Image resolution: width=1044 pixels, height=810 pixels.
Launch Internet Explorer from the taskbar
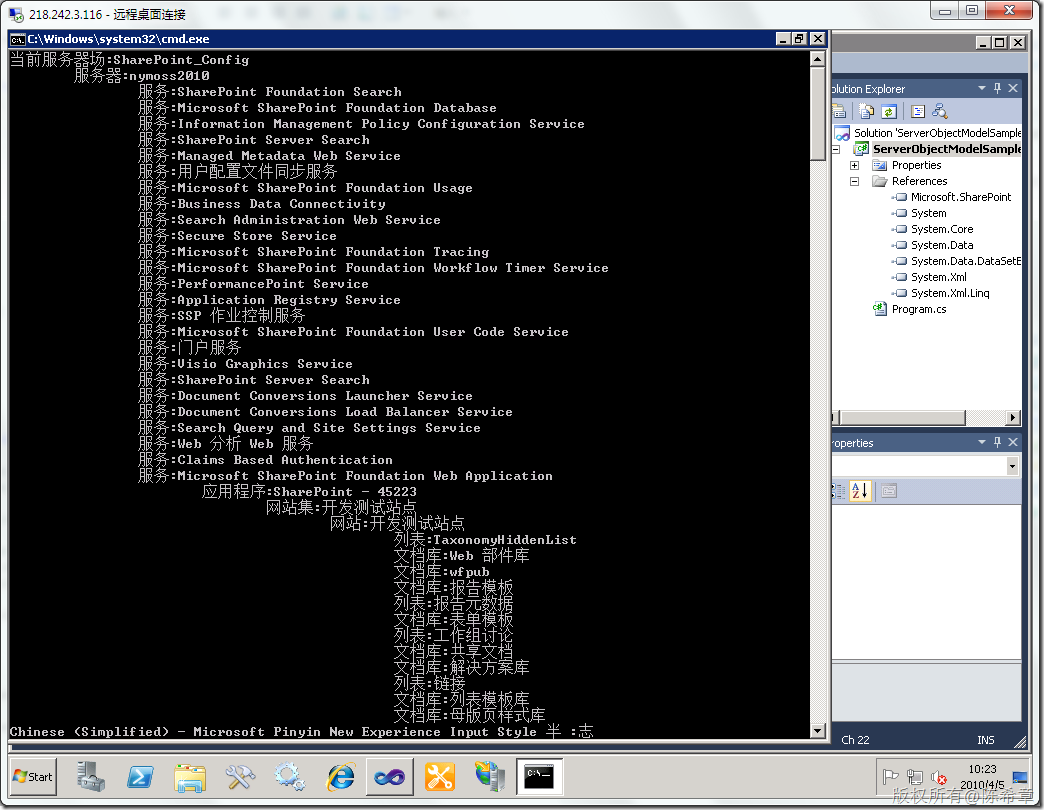click(x=340, y=777)
